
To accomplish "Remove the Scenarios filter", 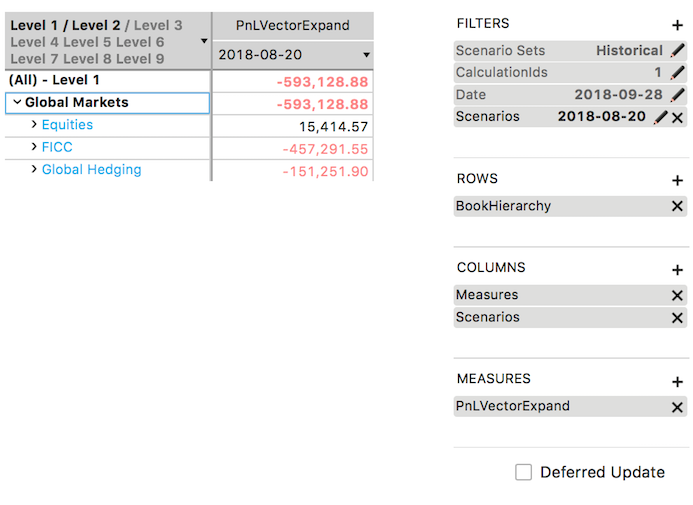I will click(678, 117).
